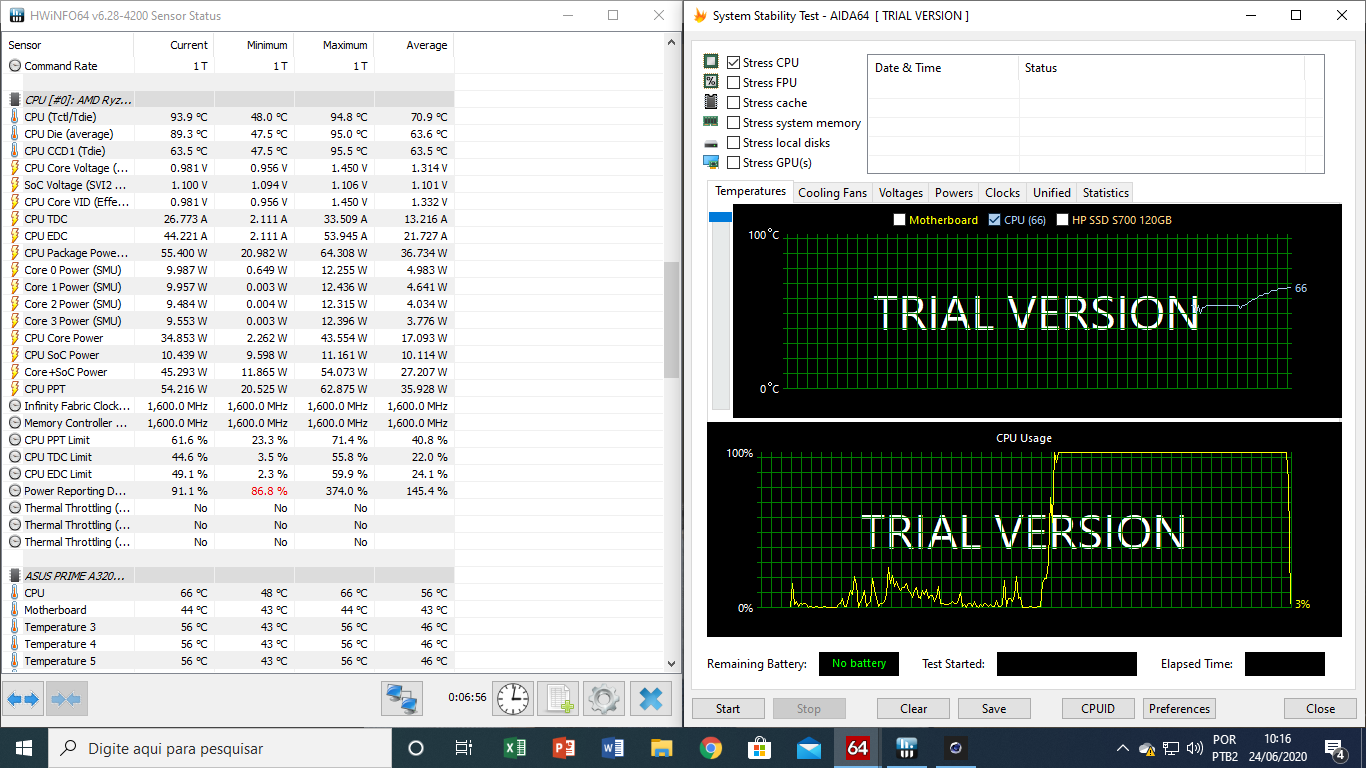Click HWiNFO shrink columns inward arrows button
Viewport: 1366px width, 768px height.
[66, 698]
